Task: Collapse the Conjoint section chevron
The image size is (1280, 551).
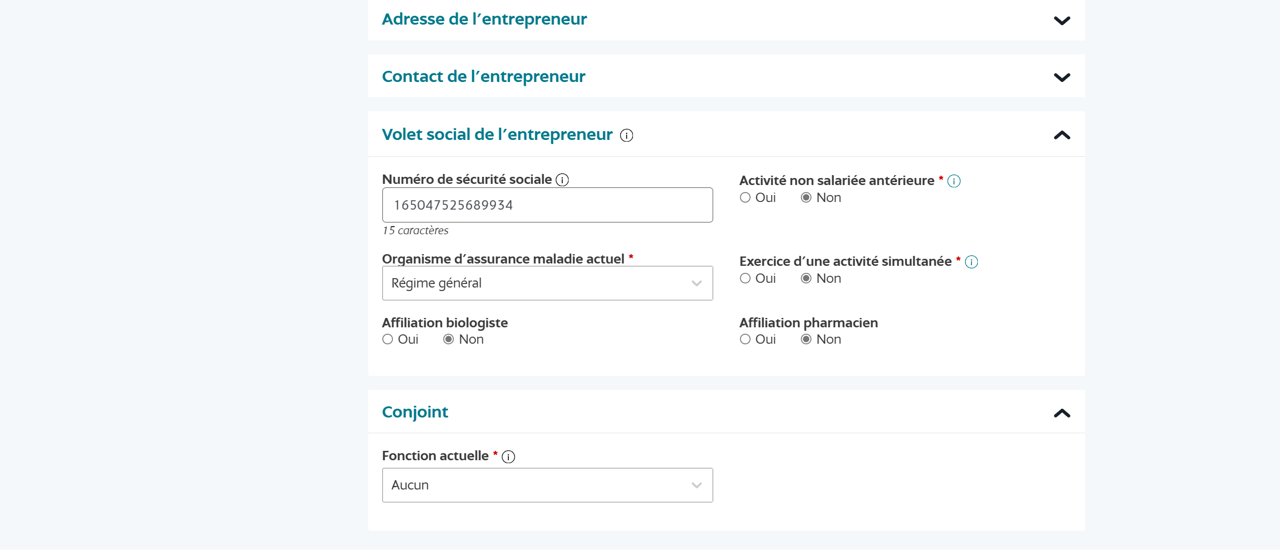Action: point(1062,413)
